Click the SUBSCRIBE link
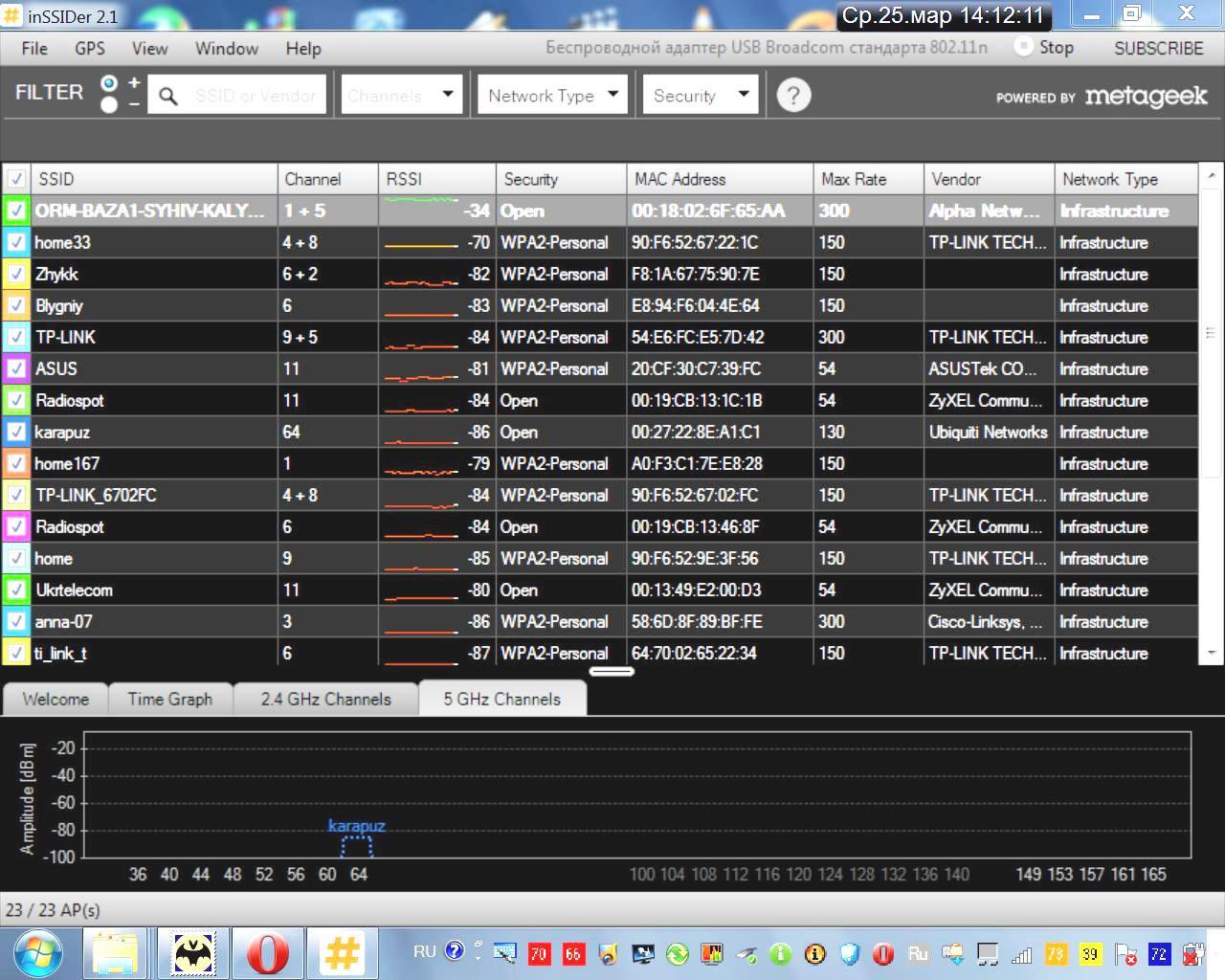The width and height of the screenshot is (1225, 980). 1159,48
